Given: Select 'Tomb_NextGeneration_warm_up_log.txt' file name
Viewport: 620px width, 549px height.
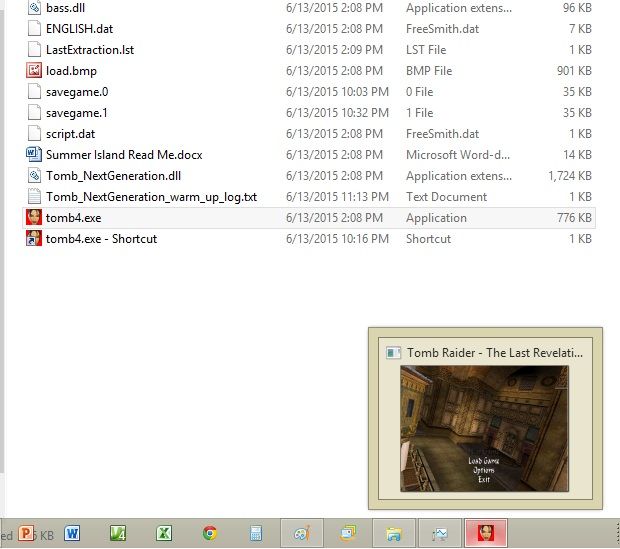Looking at the screenshot, I should pos(151,197).
